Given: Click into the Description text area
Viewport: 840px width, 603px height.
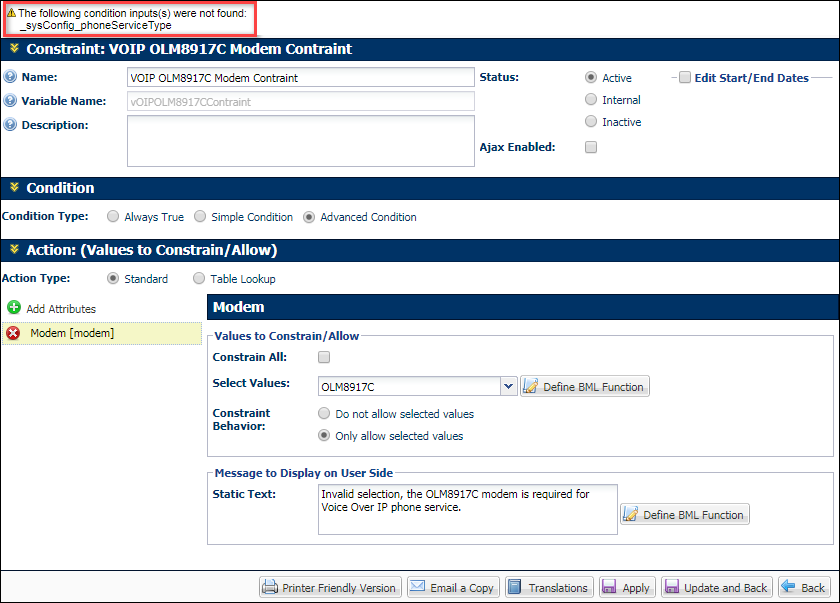Looking at the screenshot, I should (301, 141).
